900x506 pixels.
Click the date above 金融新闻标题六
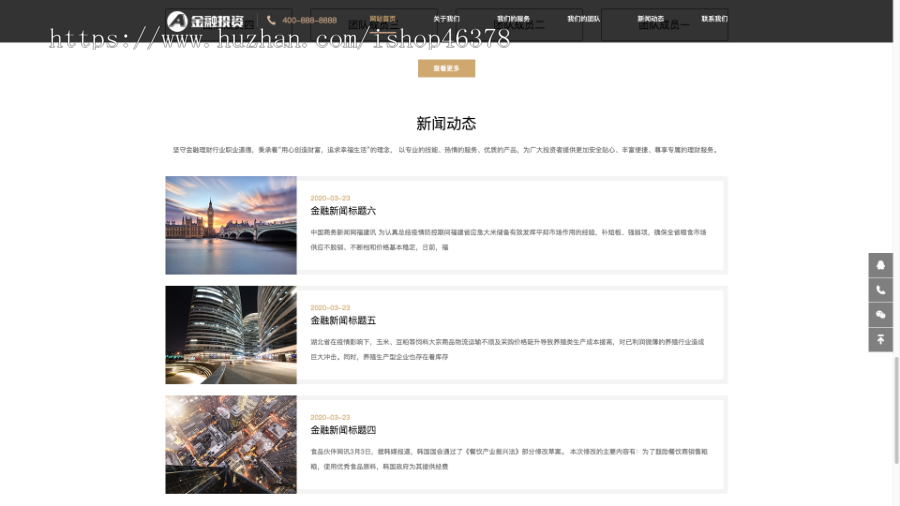point(330,198)
